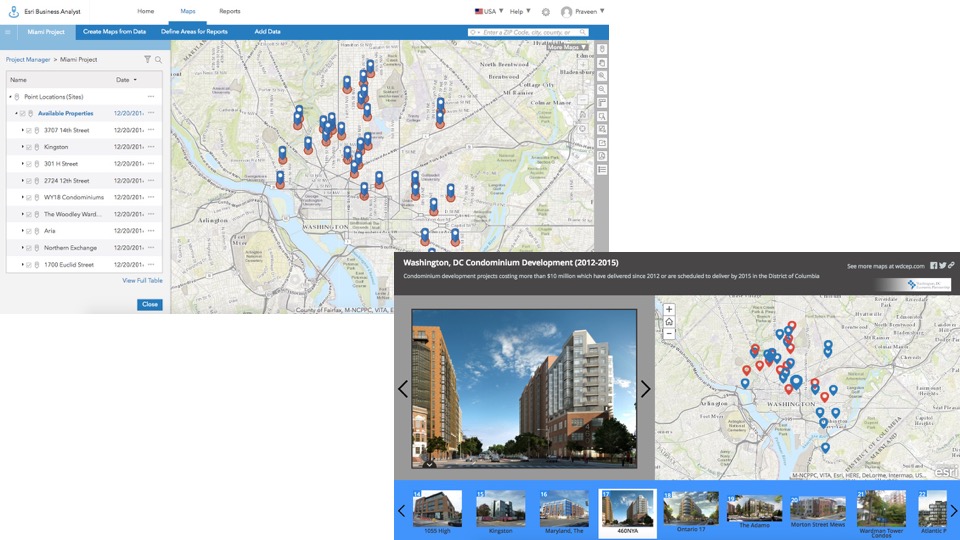Select the pan hand tool on map toolbar
The image size is (960, 540).
602,62
